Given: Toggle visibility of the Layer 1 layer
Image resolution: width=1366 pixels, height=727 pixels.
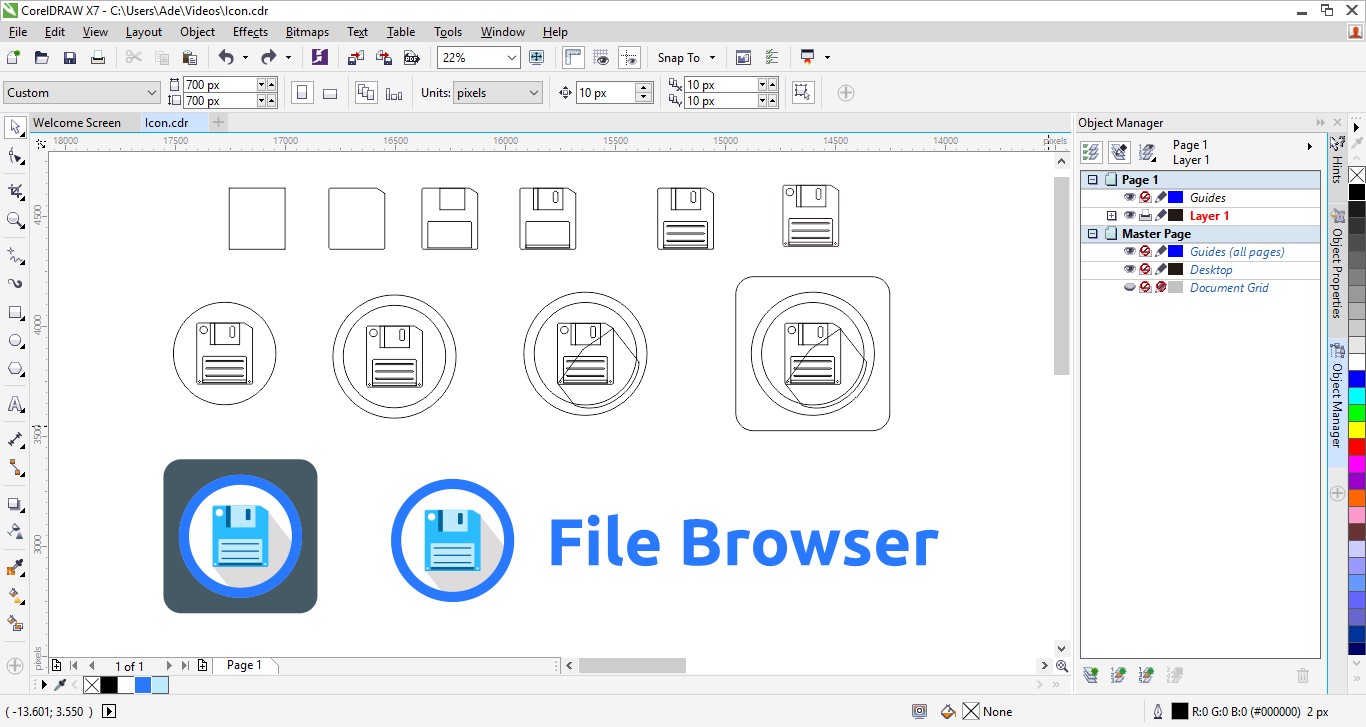Looking at the screenshot, I should (1130, 216).
